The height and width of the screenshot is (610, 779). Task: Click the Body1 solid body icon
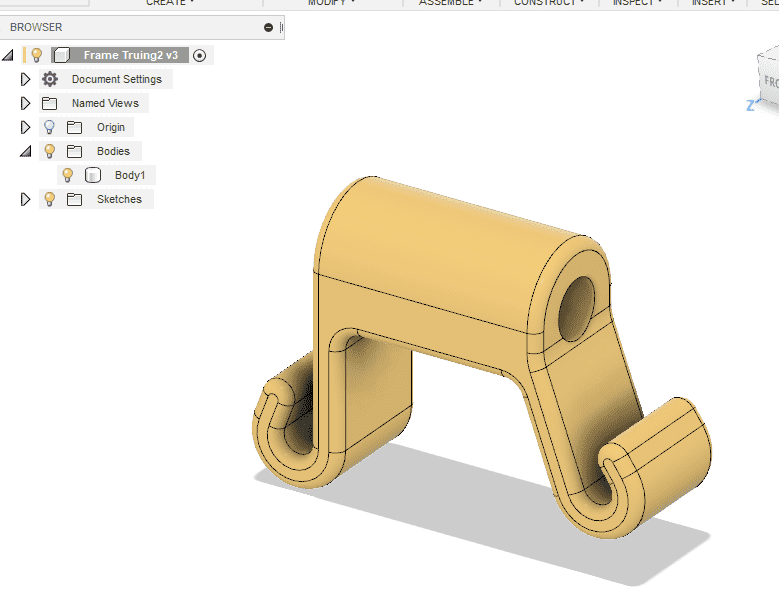pyautogui.click(x=92, y=175)
